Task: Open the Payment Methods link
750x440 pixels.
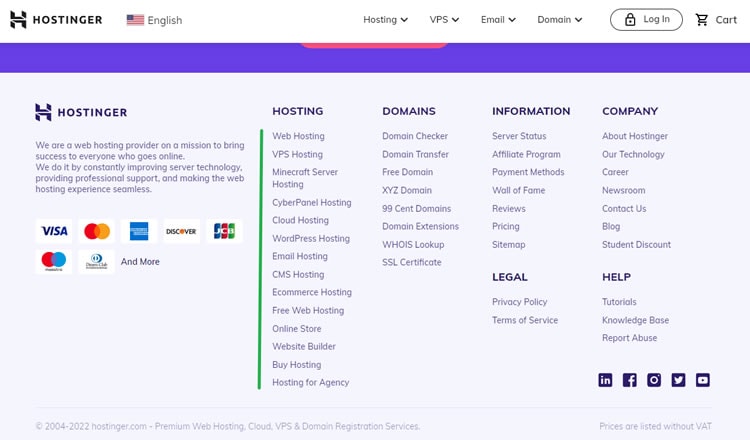Action: pyautogui.click(x=528, y=172)
